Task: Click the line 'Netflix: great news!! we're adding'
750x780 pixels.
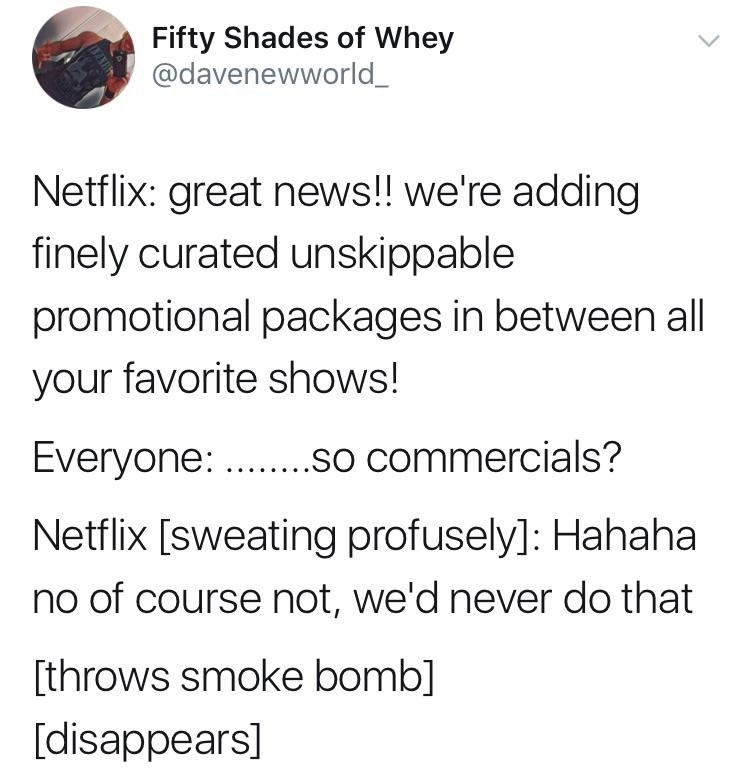Action: [x=336, y=195]
